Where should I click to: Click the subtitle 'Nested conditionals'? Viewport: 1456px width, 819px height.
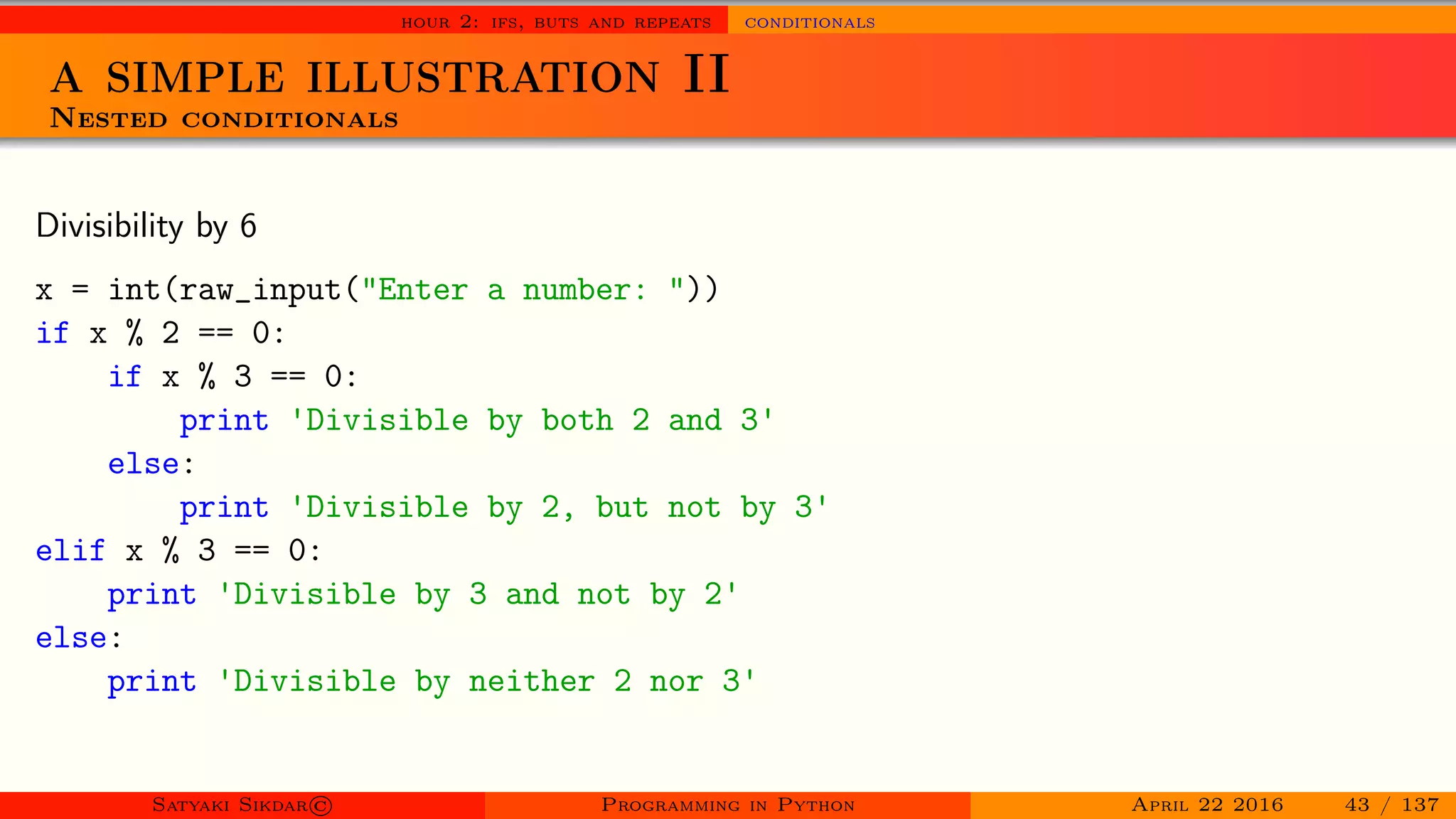(x=224, y=118)
